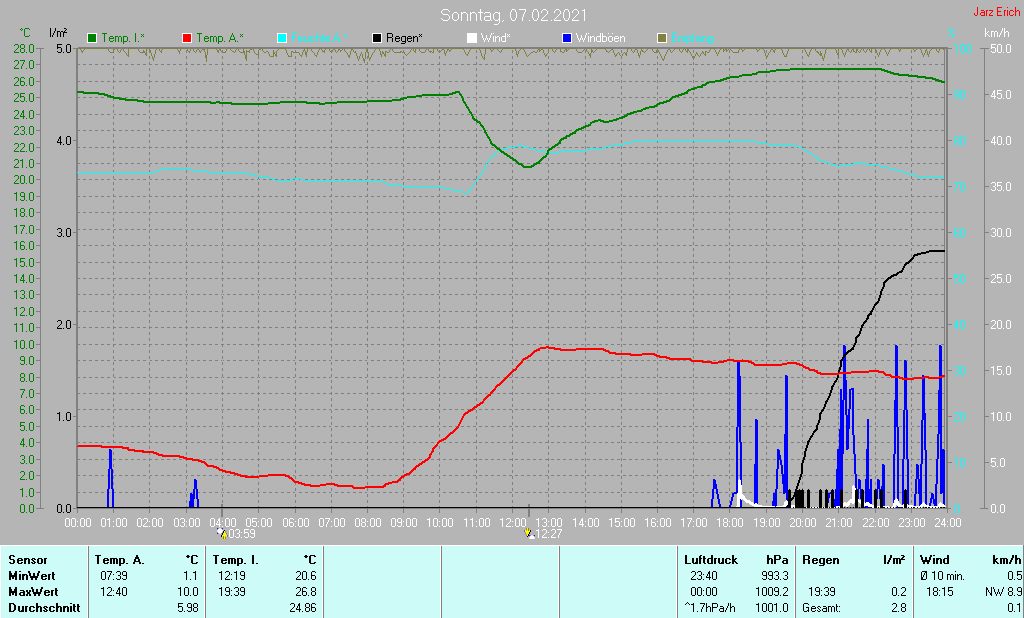
Task: Click the olive legend square beside Windböen
Action: pos(661,38)
